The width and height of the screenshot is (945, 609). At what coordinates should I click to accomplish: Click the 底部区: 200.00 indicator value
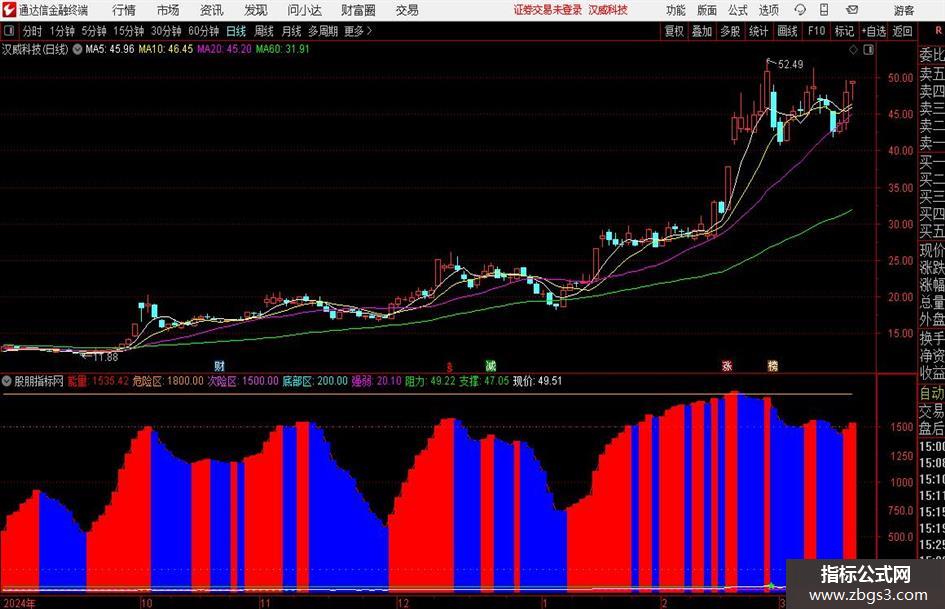click(x=315, y=381)
